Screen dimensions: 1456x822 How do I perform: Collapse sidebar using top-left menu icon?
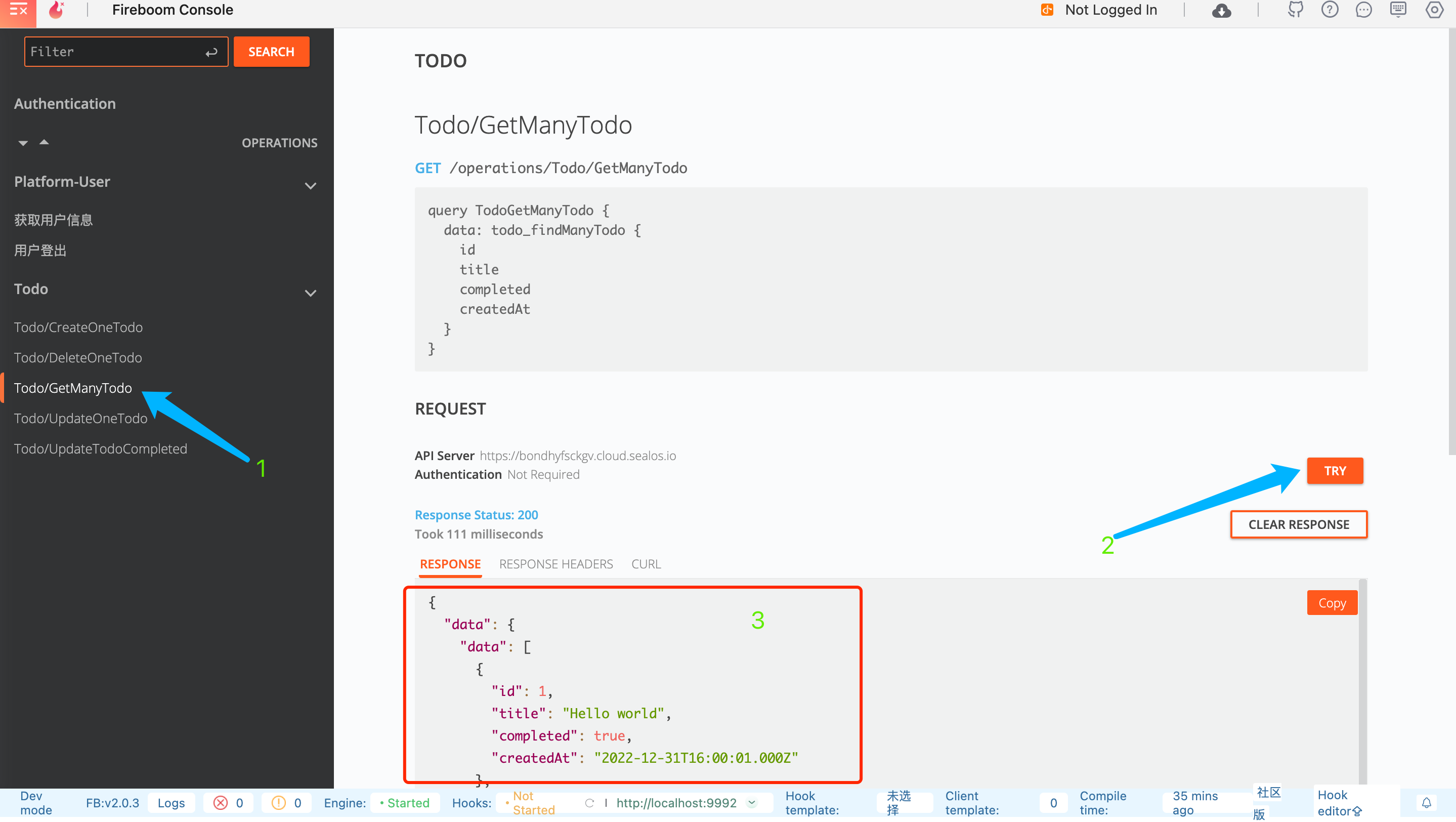point(18,10)
